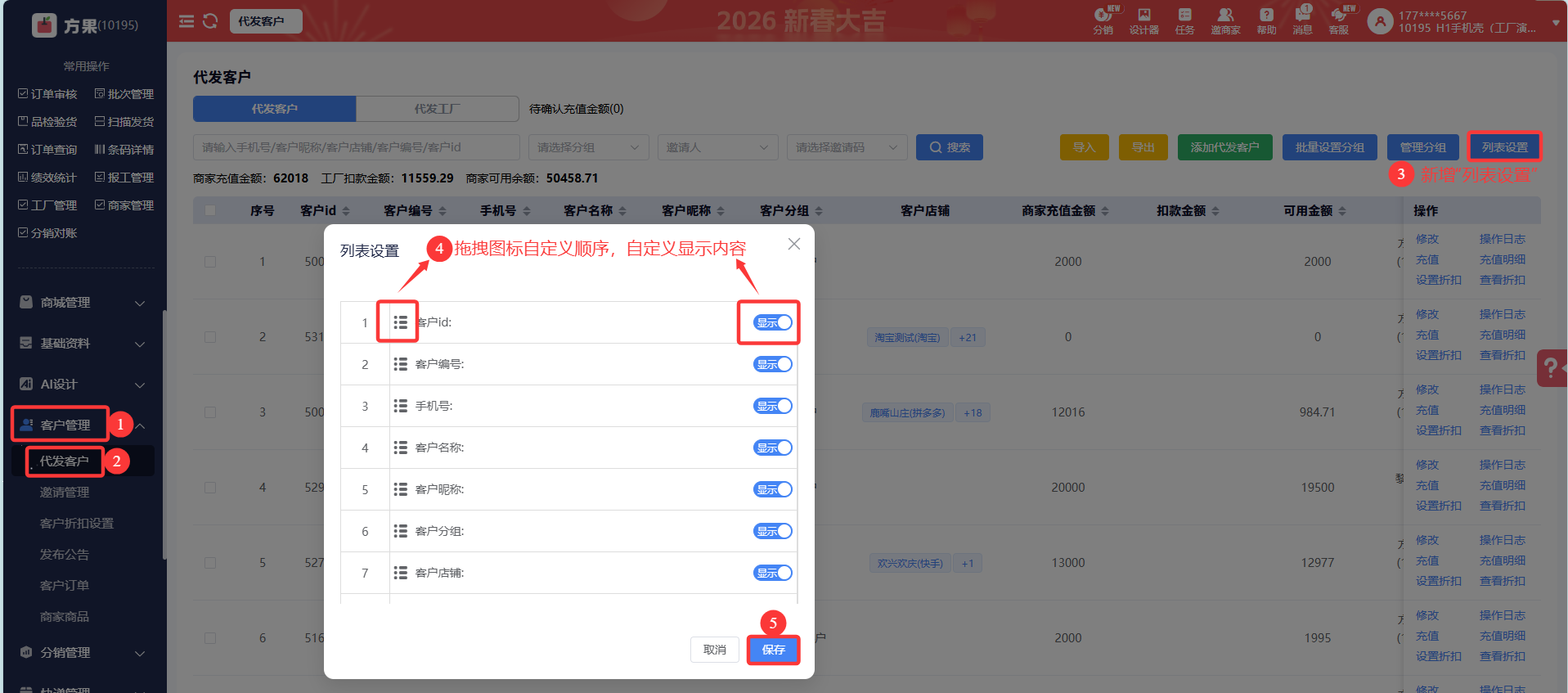Expand the 基础资料 sidebar menu
This screenshot has height=693, width=1568.
coord(83,344)
